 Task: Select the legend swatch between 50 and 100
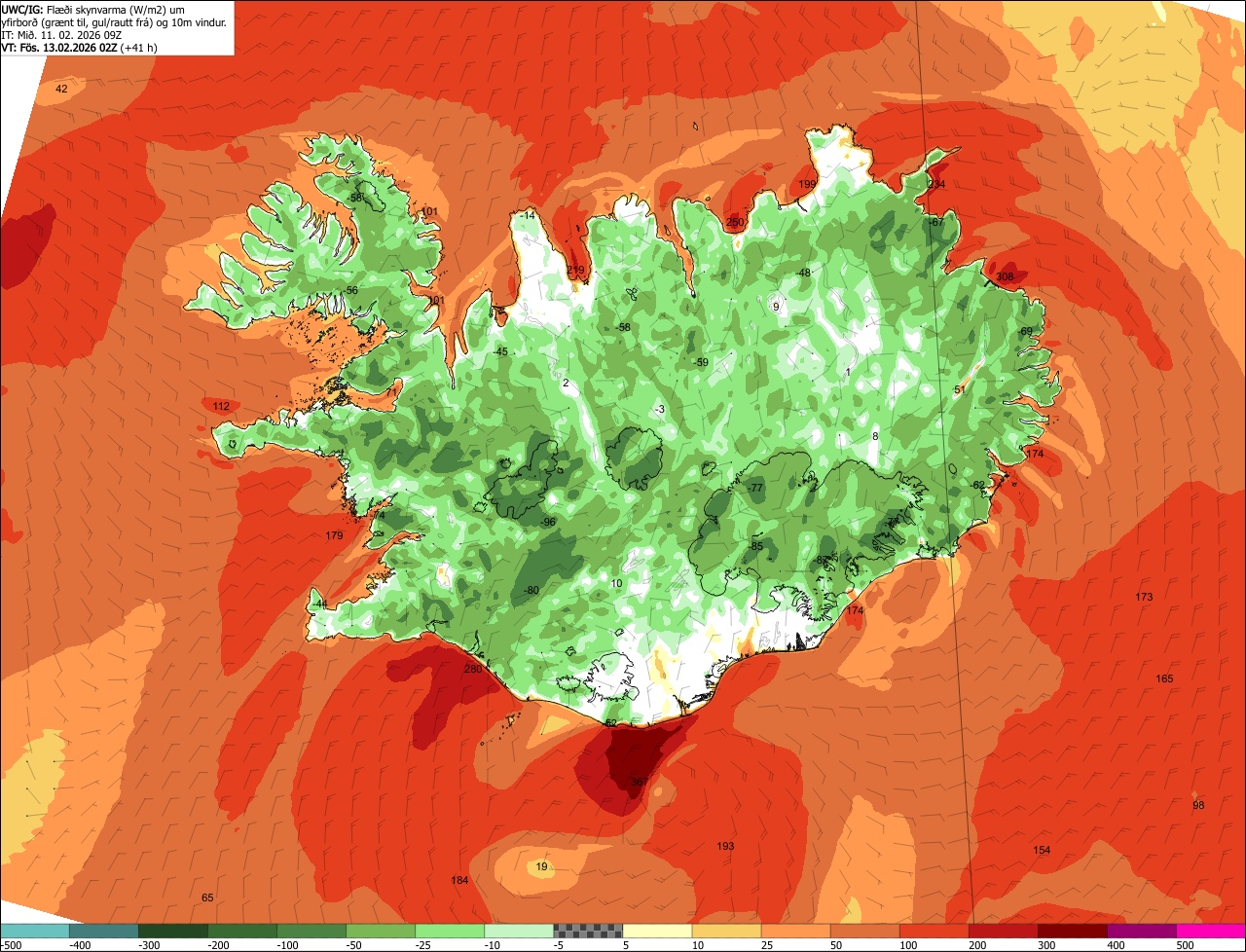pos(863,931)
